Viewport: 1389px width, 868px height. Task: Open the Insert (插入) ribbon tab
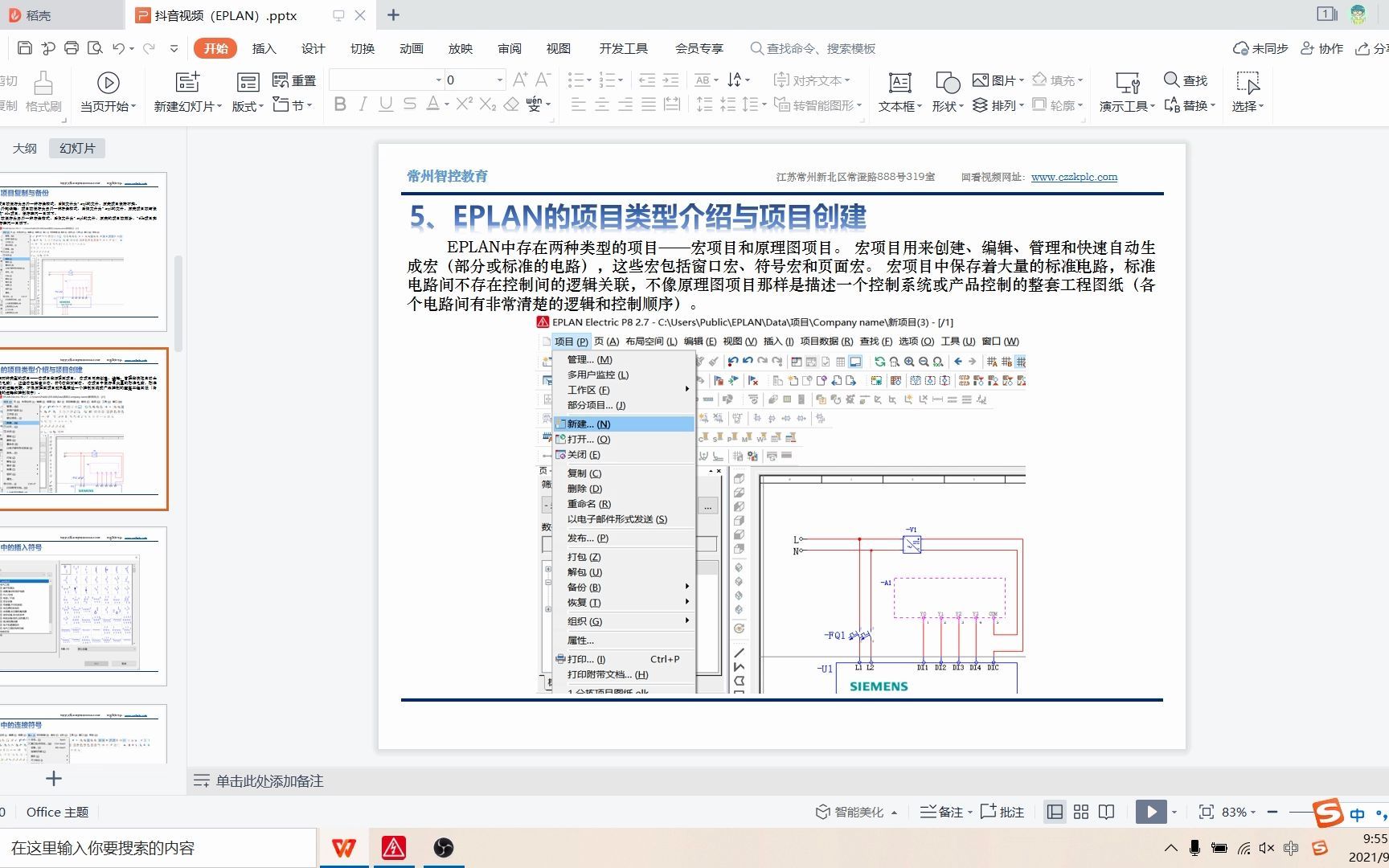(264, 48)
